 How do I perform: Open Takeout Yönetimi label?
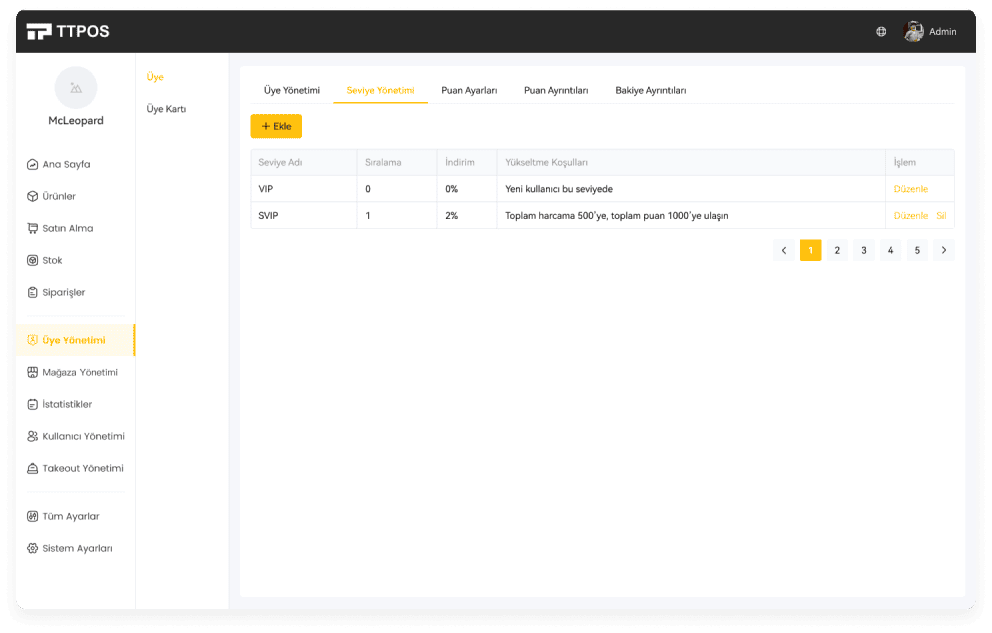(83, 469)
